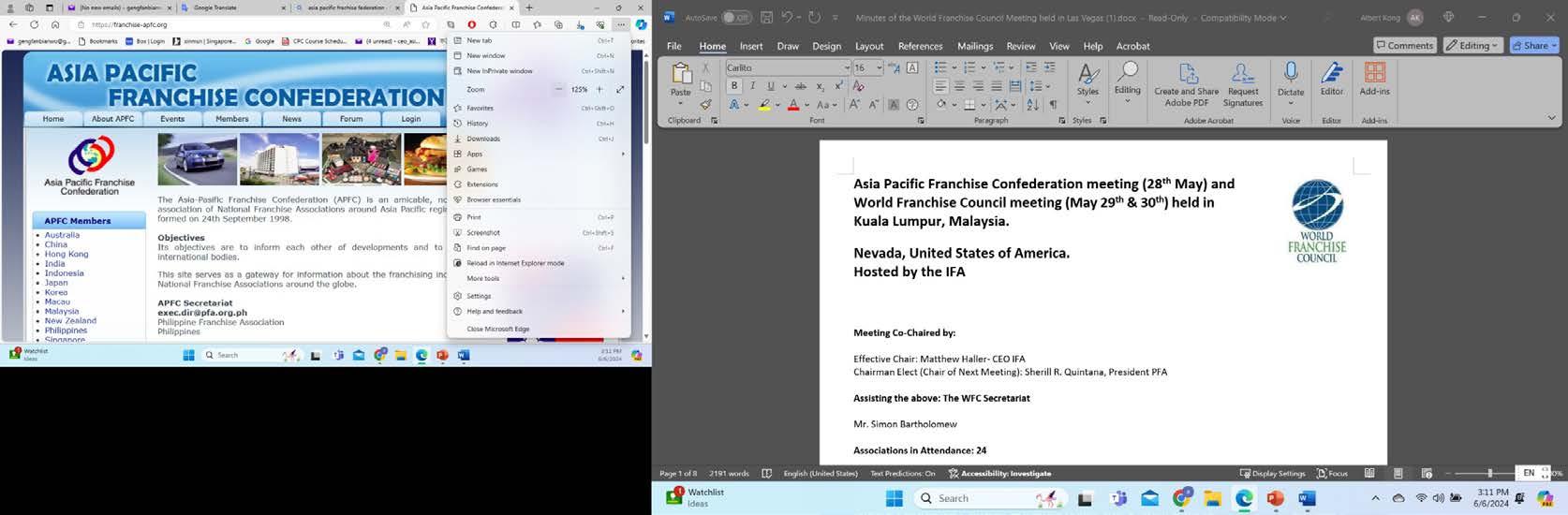
Task: Align paragraph text to the right
Action: click(x=977, y=85)
